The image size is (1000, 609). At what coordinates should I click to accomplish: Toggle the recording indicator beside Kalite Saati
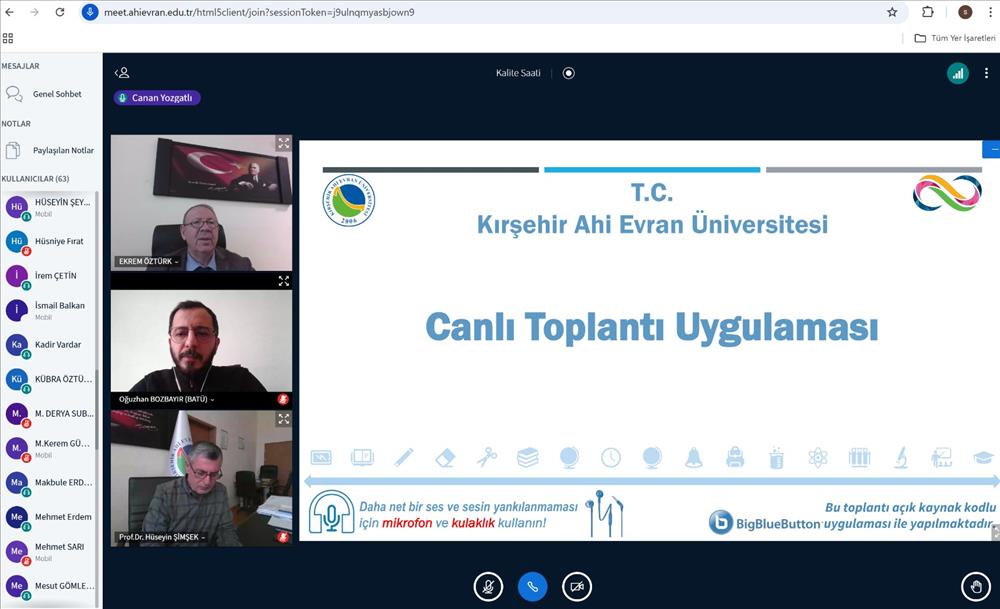[x=568, y=73]
